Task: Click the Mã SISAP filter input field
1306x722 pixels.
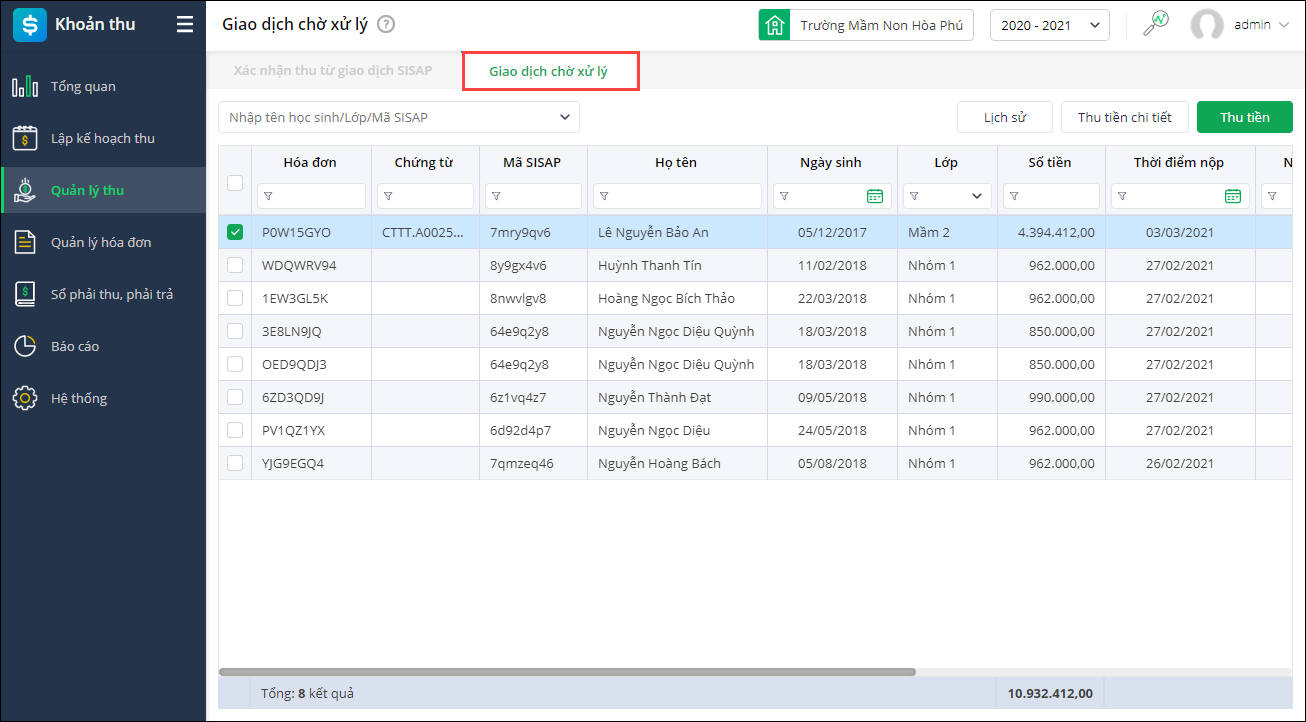Action: pyautogui.click(x=533, y=196)
